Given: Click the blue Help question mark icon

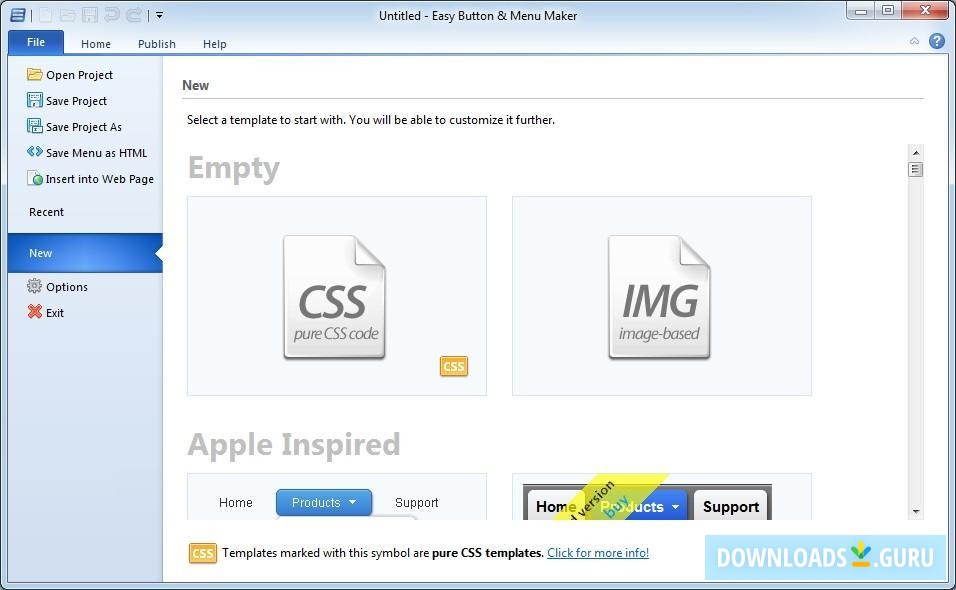Looking at the screenshot, I should pyautogui.click(x=936, y=41).
